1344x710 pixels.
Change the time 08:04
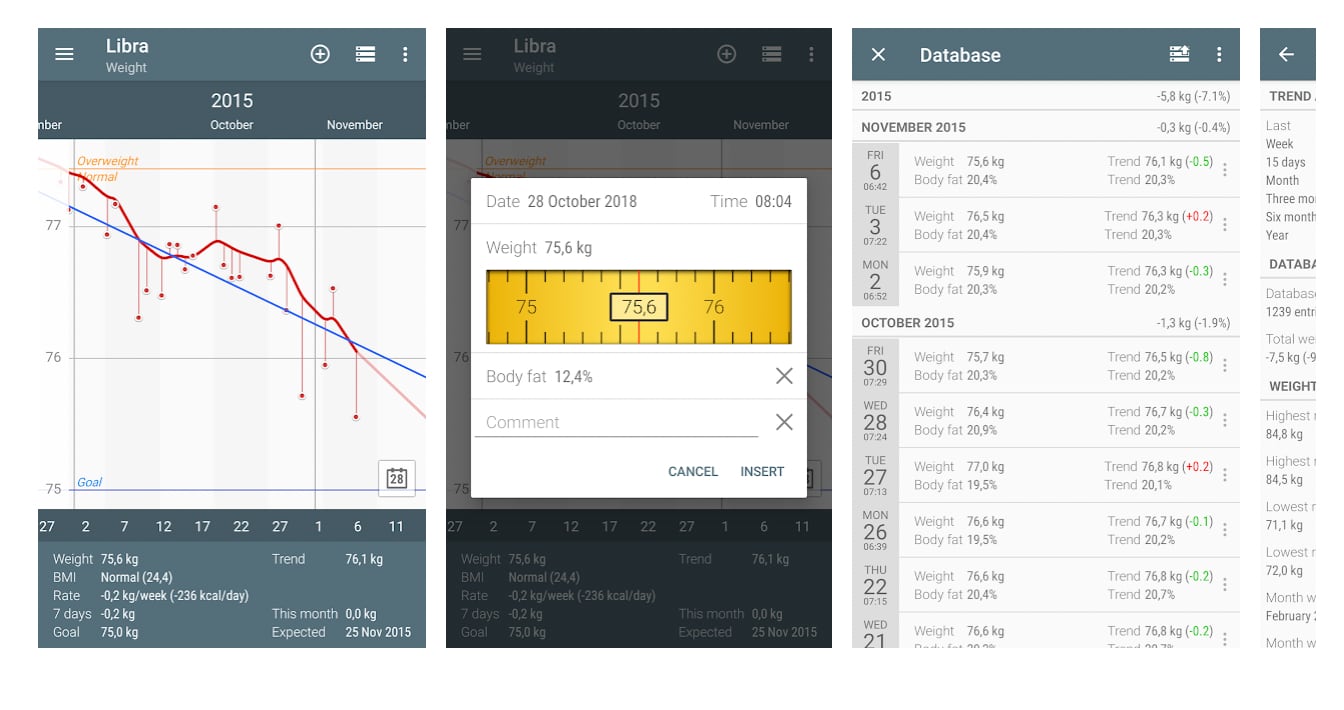[x=772, y=201]
